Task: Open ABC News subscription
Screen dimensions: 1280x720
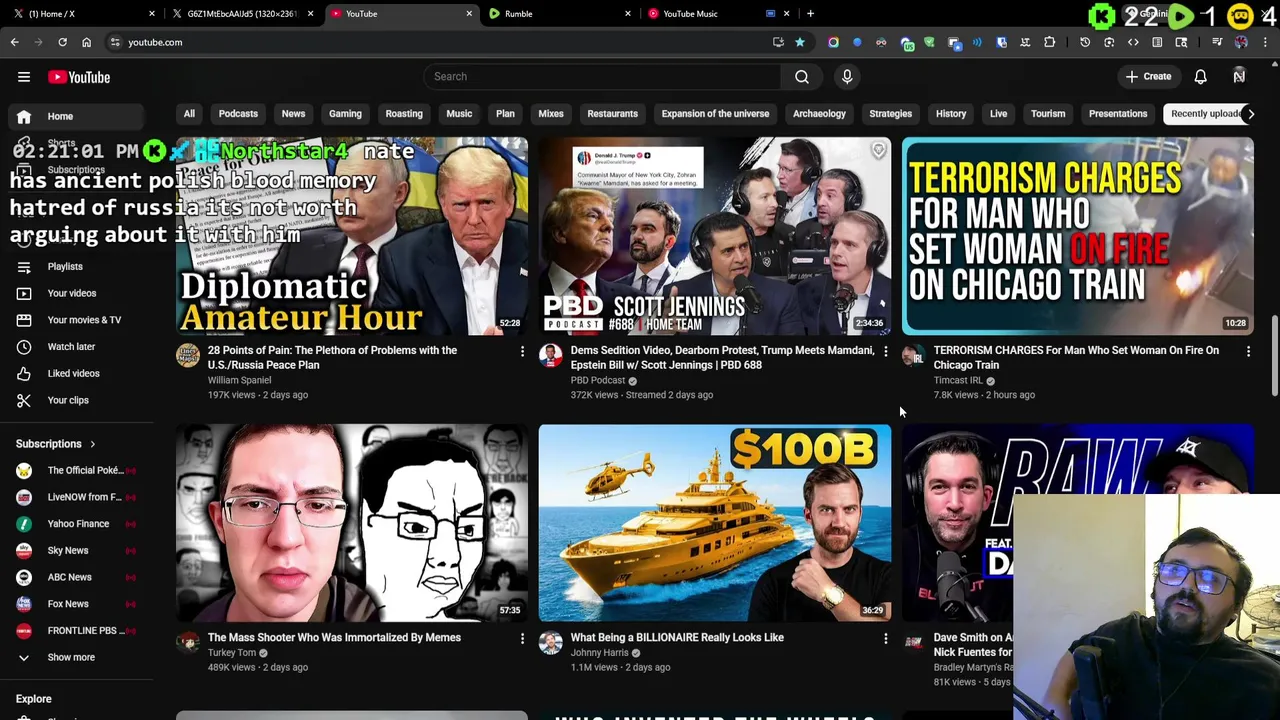Action: 77,577
